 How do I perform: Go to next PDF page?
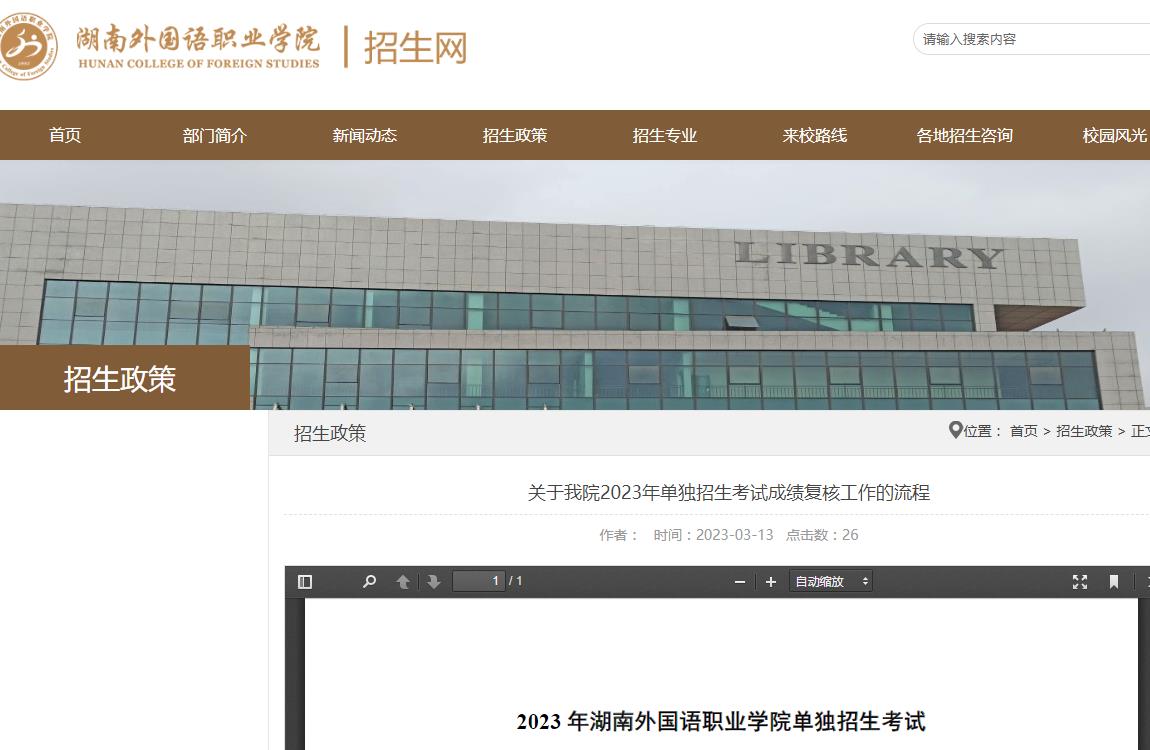433,581
